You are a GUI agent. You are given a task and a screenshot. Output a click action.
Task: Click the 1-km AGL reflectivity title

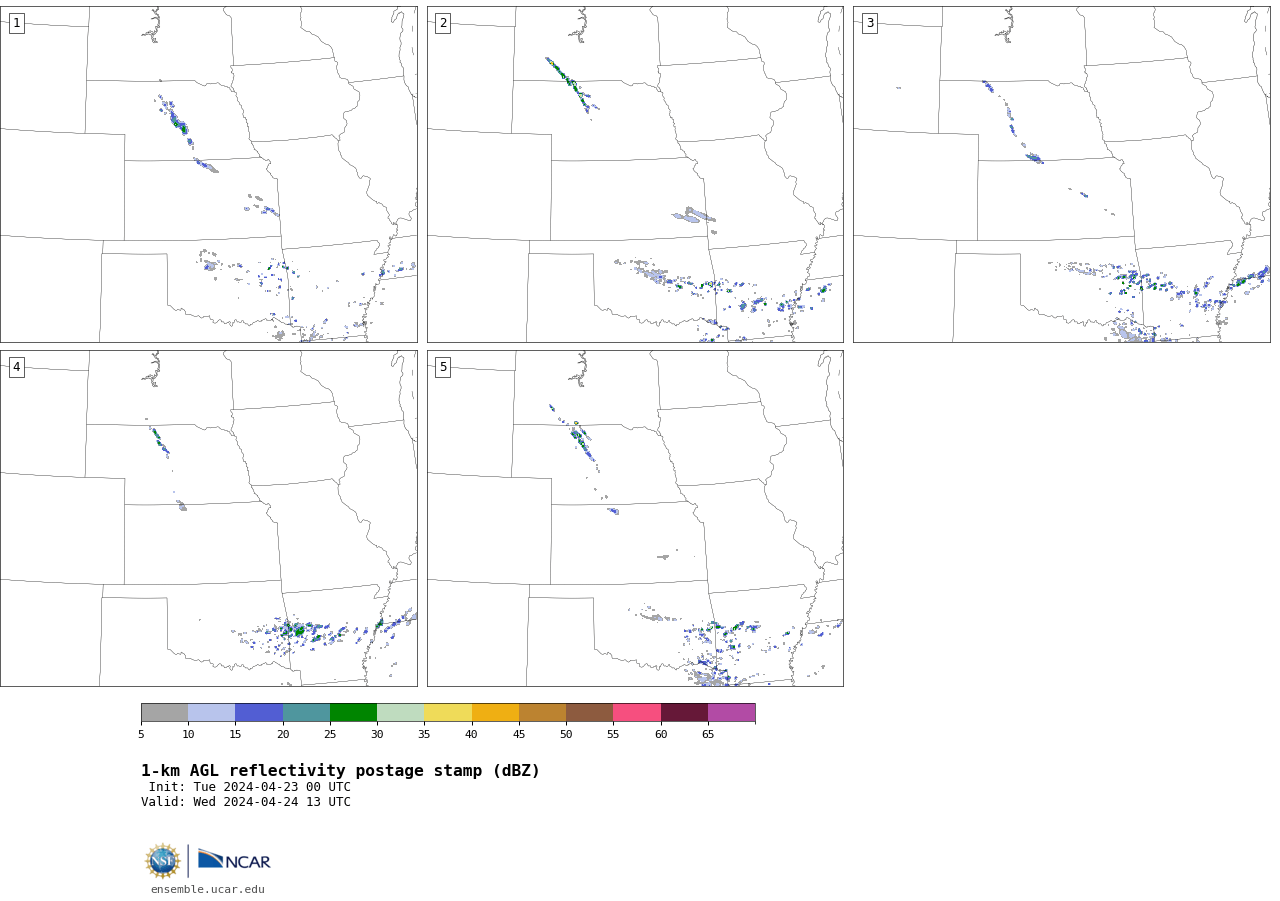click(x=340, y=771)
